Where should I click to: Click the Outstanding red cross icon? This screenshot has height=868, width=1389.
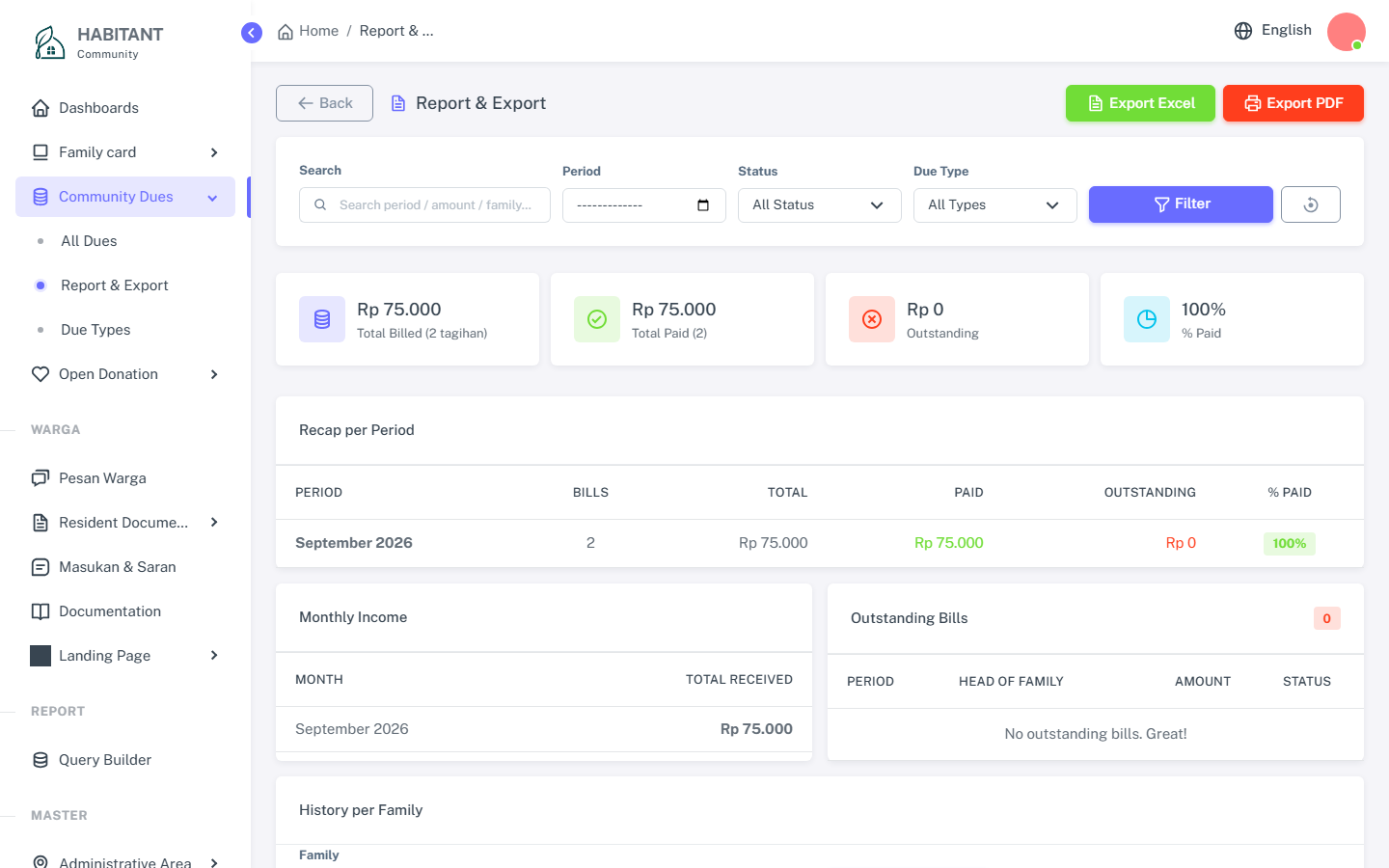872,319
